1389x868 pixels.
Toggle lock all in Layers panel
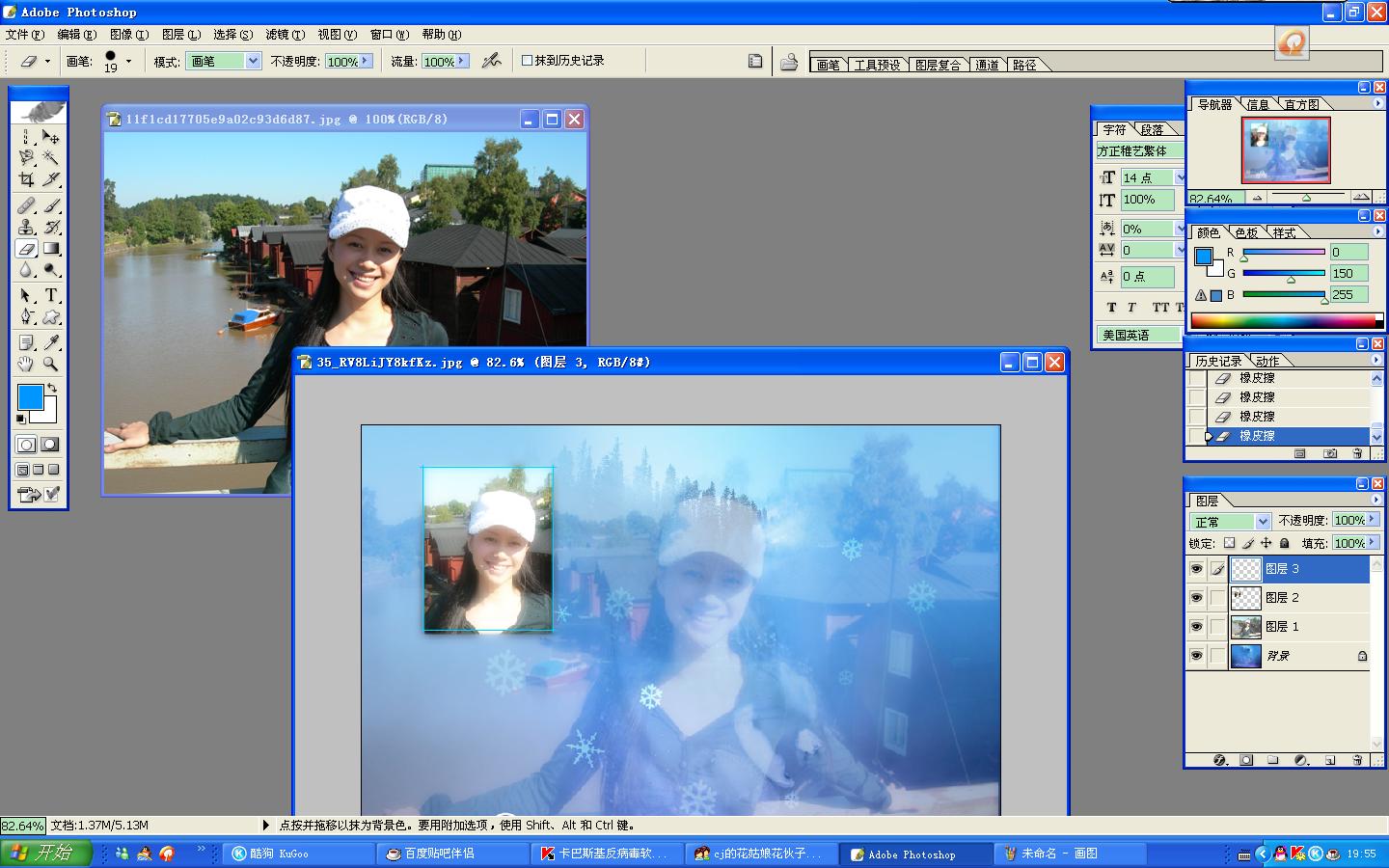[x=1284, y=543]
